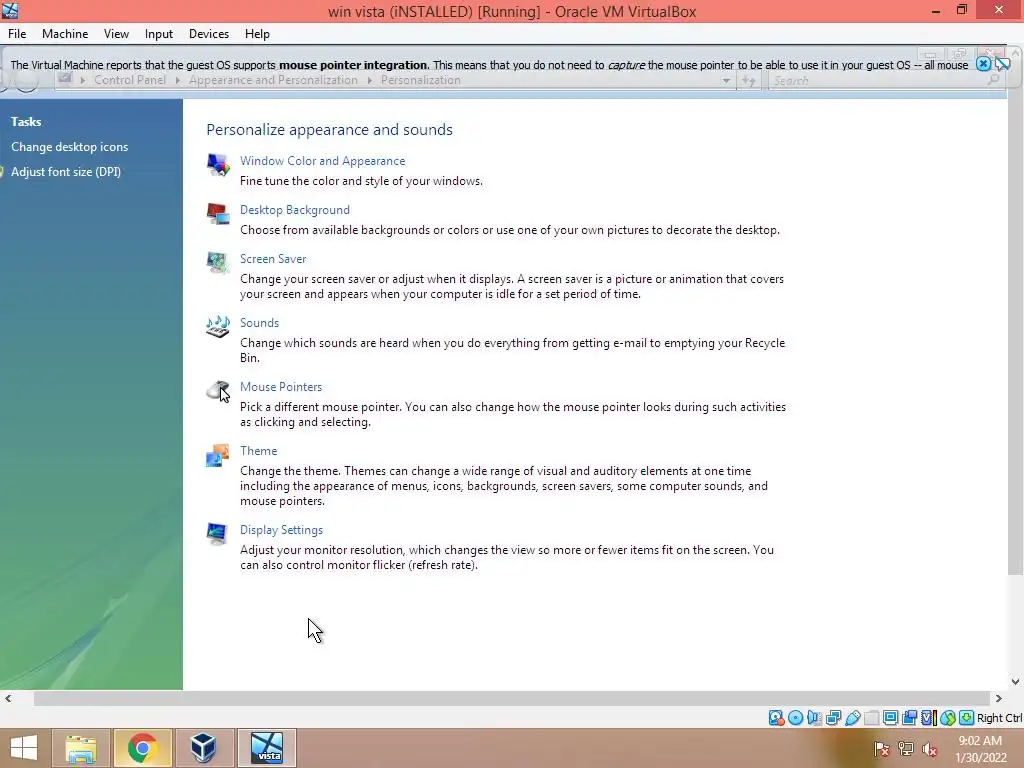Open the Window Color and Appearance link

pos(323,161)
